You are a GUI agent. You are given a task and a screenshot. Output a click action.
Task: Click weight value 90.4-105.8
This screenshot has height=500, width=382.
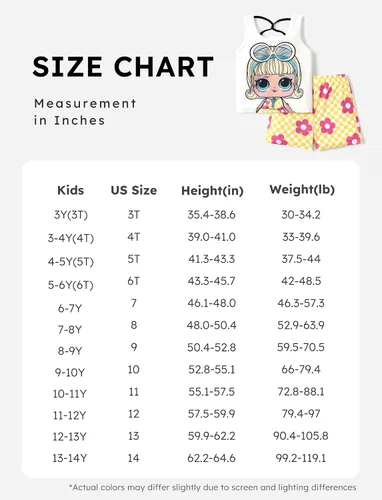[x=301, y=436]
